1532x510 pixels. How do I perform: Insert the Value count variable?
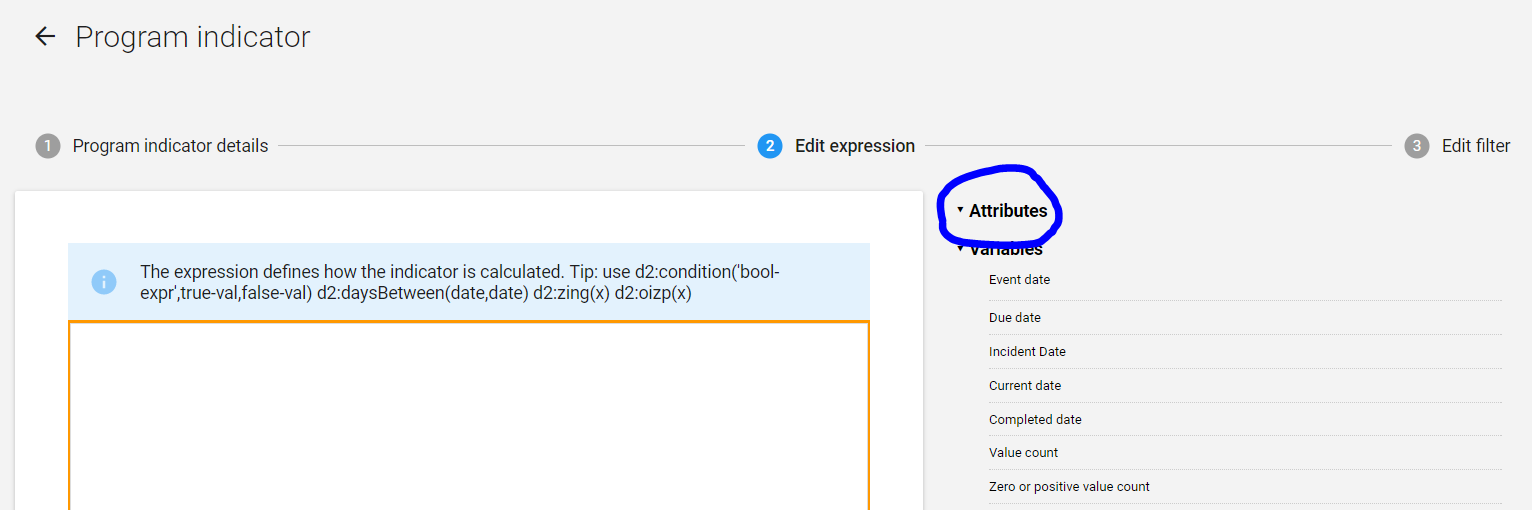[1023, 453]
